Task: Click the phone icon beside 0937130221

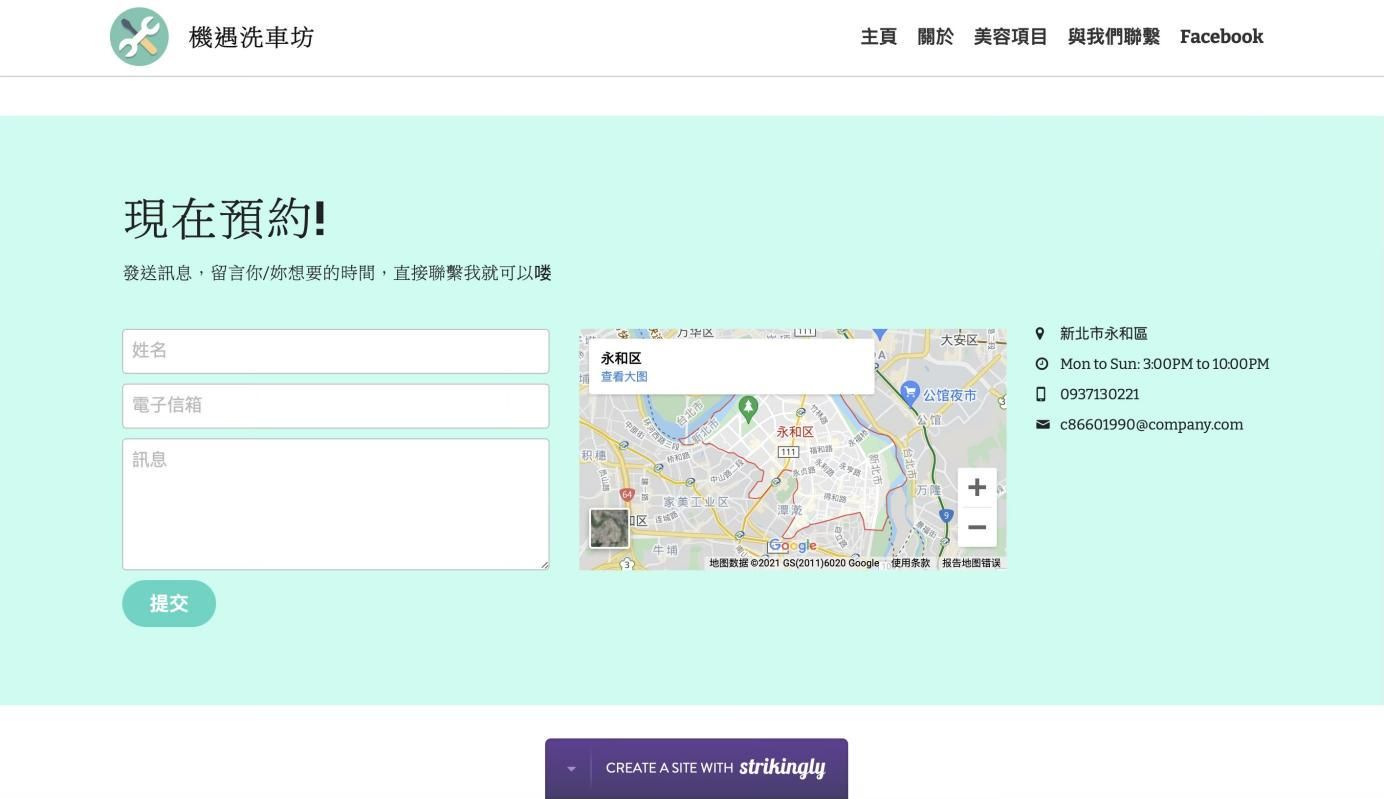Action: (1041, 394)
